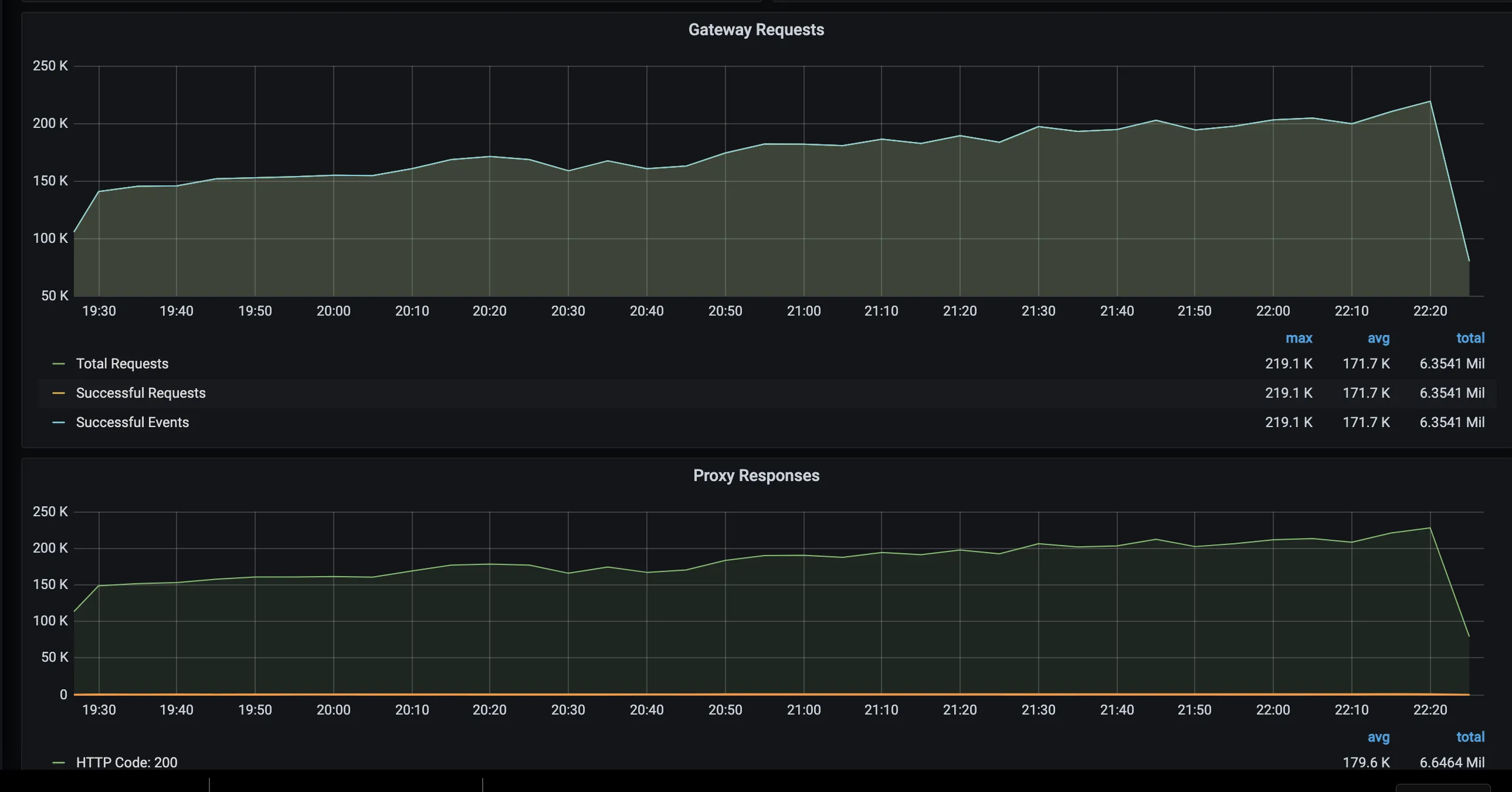
Task: Toggle Successful Requests series in legend
Action: pyautogui.click(x=140, y=392)
